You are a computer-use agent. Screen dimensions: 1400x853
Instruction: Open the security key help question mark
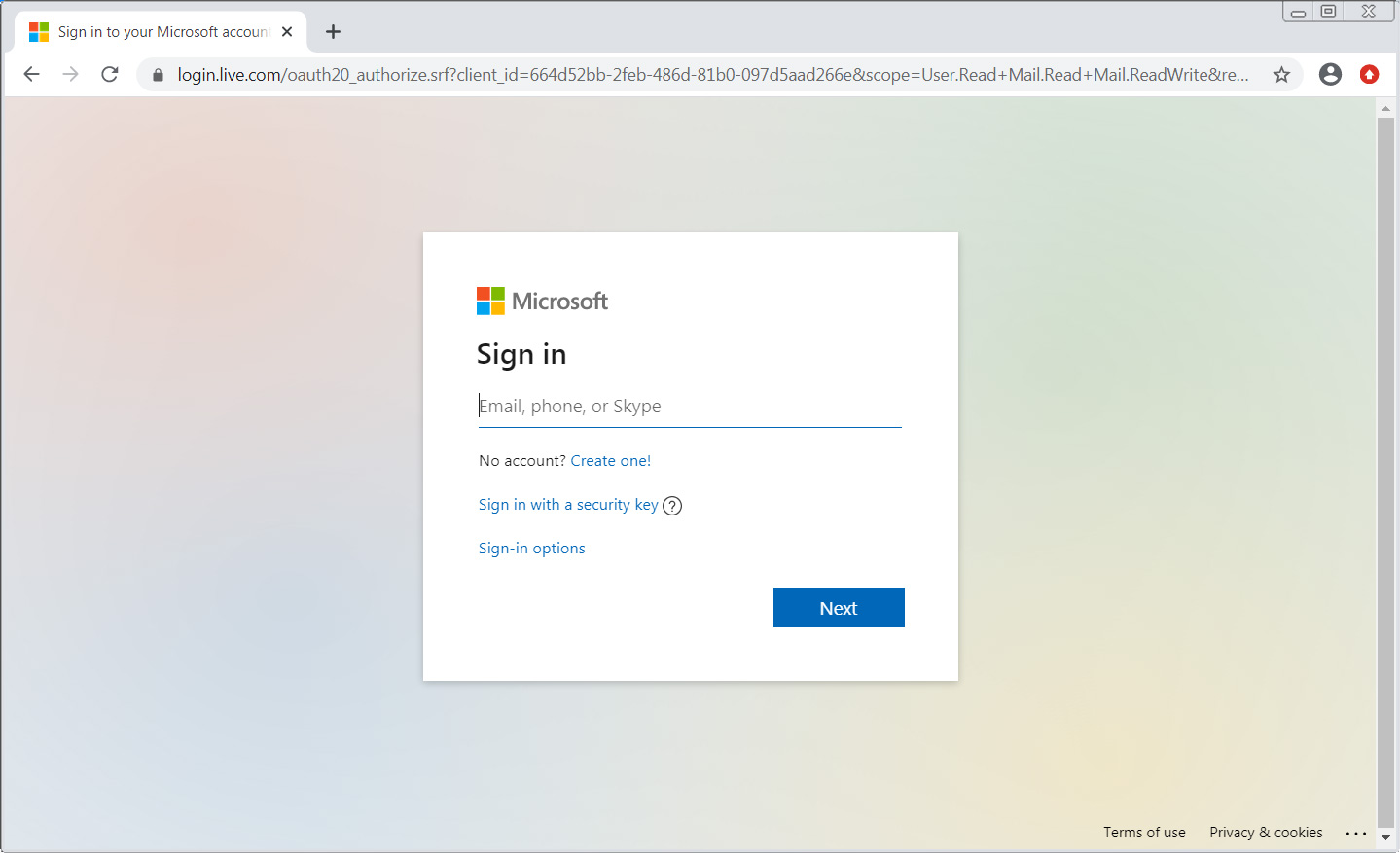(672, 506)
